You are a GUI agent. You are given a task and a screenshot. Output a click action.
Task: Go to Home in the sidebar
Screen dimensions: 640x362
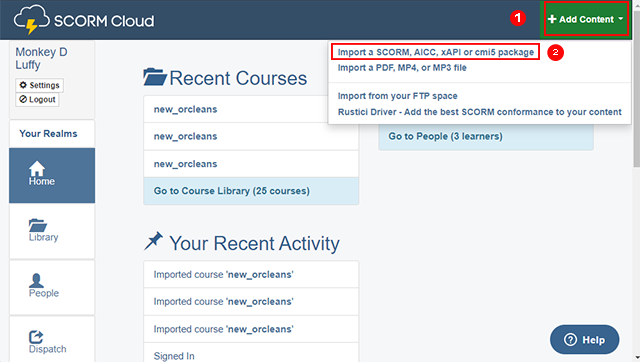point(52,175)
